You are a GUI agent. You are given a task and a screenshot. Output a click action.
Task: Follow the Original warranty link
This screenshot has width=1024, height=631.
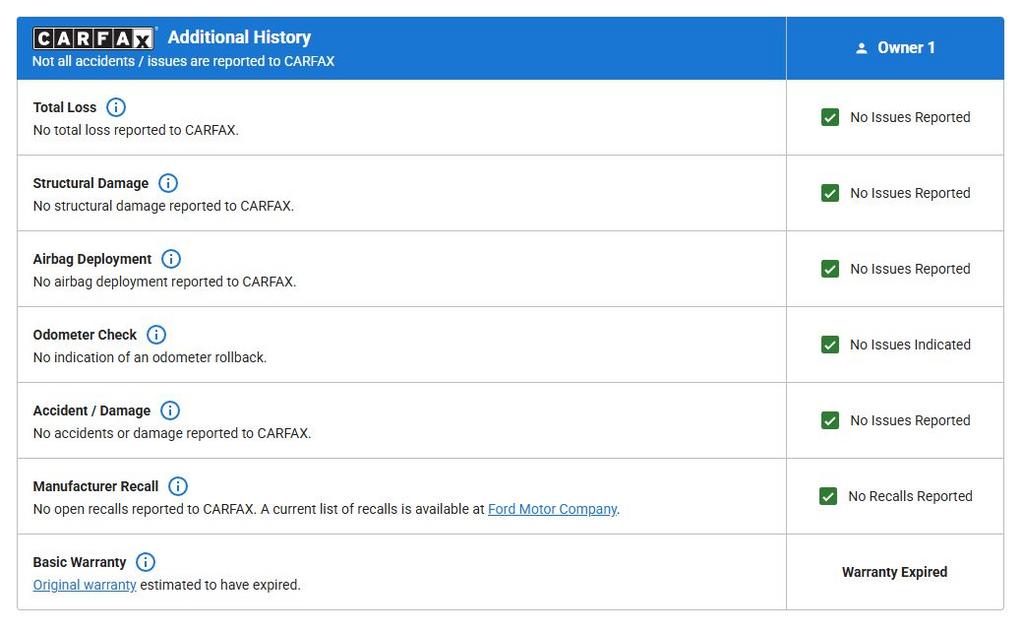84,585
